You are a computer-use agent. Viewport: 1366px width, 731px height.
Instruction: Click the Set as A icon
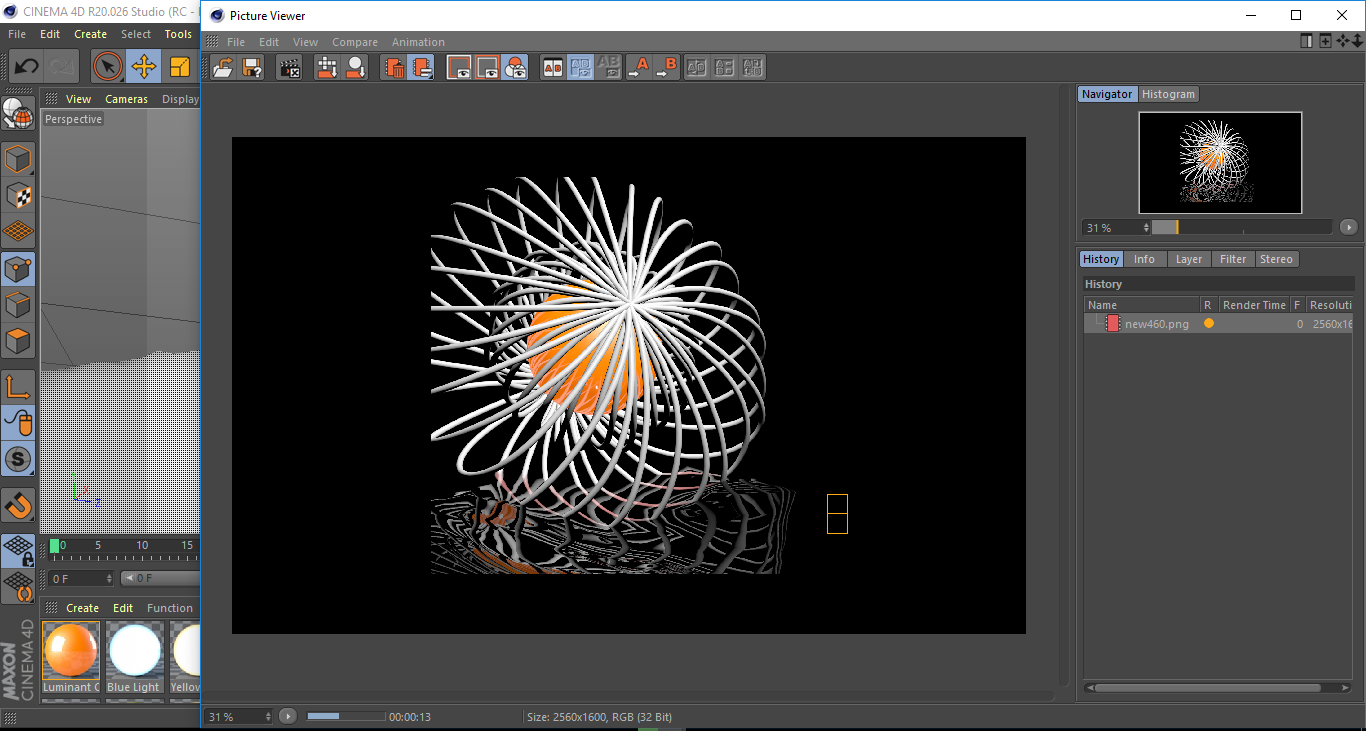[x=638, y=67]
